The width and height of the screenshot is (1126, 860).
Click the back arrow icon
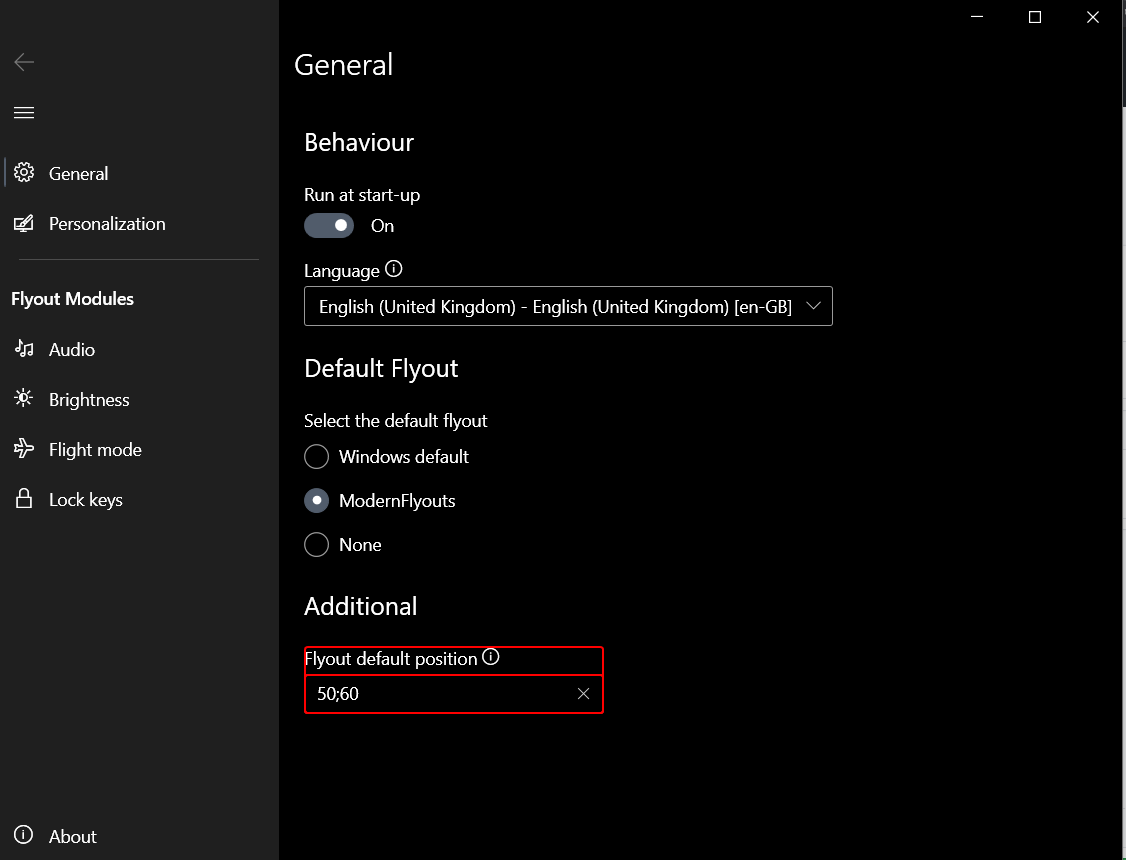pos(24,62)
